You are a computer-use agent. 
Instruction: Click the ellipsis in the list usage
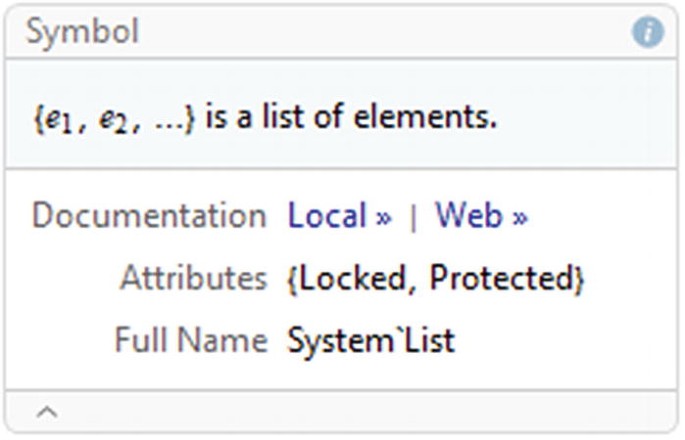pos(170,125)
